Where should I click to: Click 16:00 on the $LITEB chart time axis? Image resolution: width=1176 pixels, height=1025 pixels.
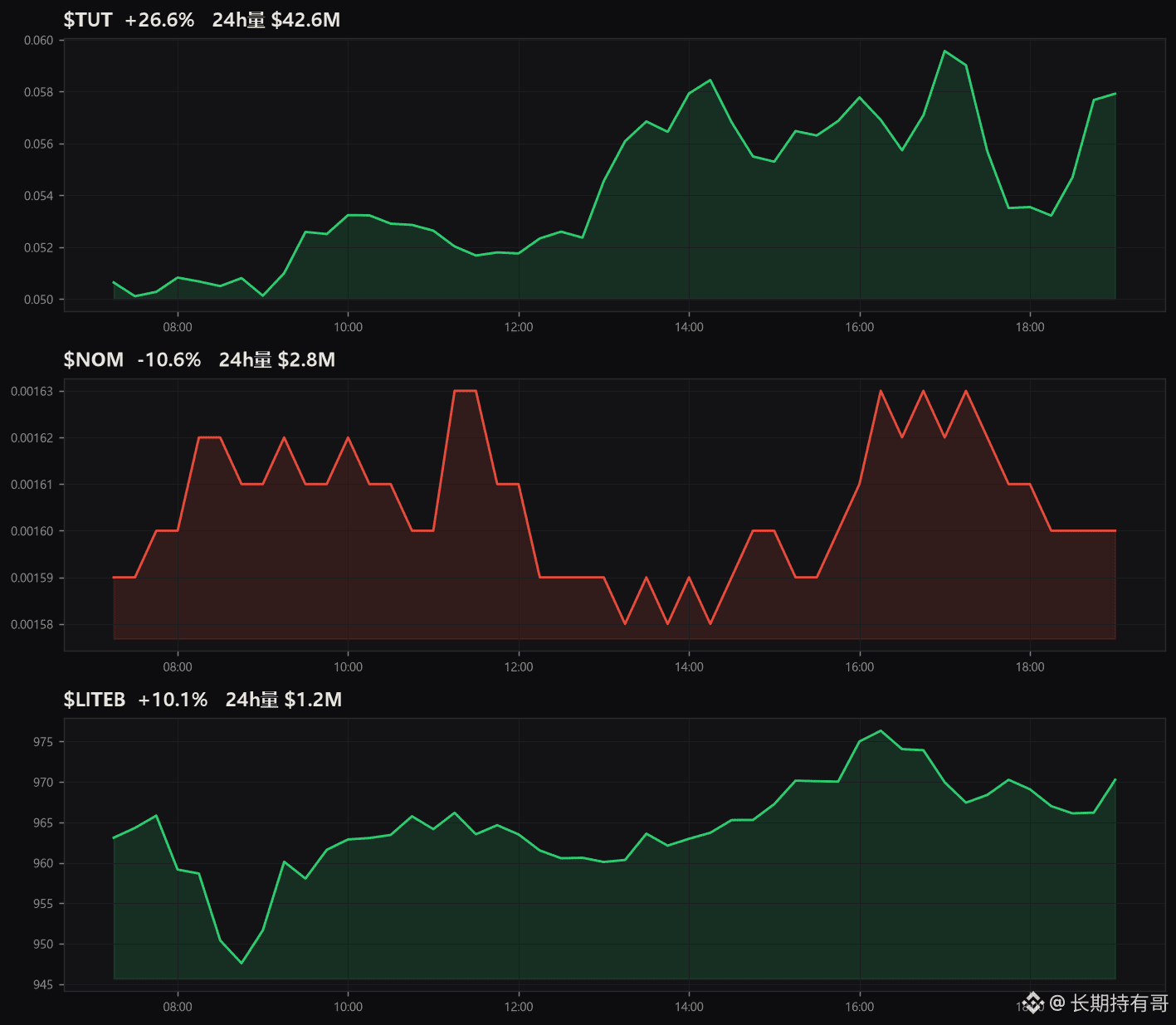point(860,1007)
